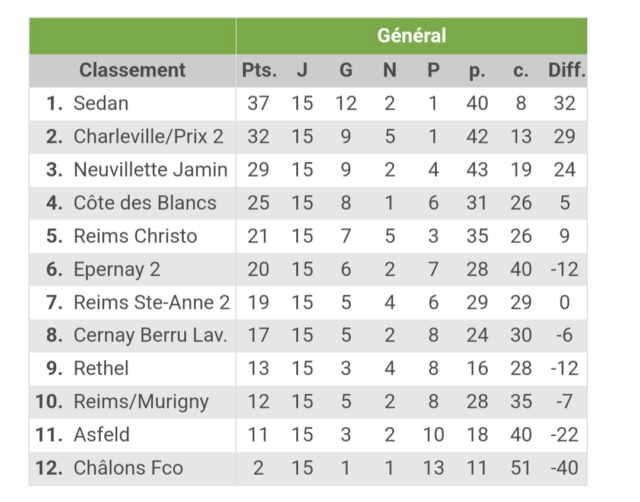Click the G wins column header

346,70
